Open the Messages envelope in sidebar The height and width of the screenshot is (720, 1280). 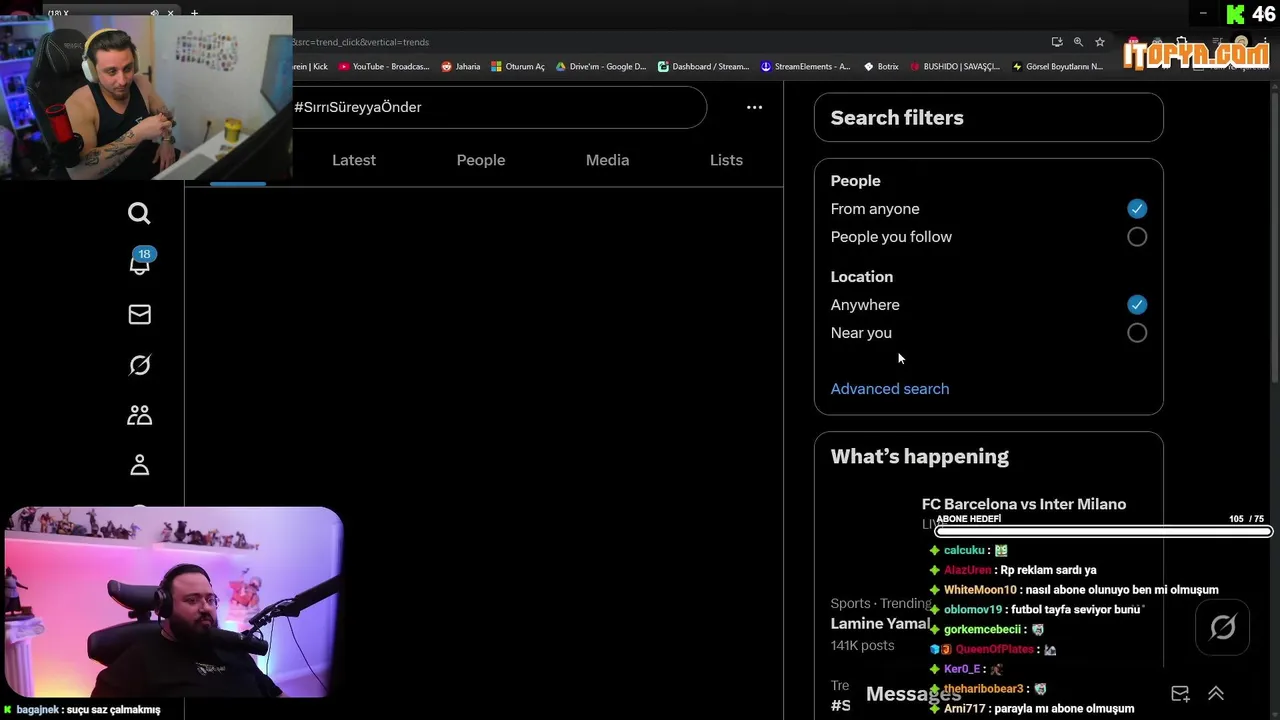point(139,315)
